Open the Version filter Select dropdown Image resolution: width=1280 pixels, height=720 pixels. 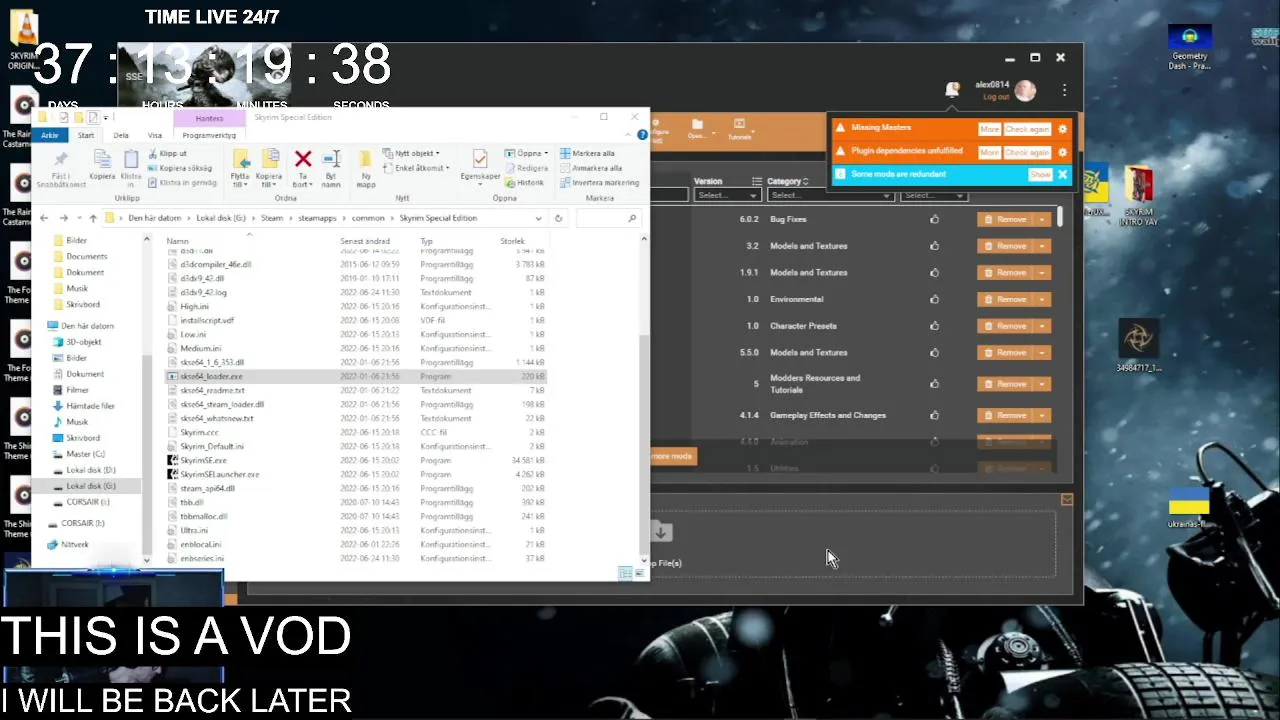(x=727, y=196)
